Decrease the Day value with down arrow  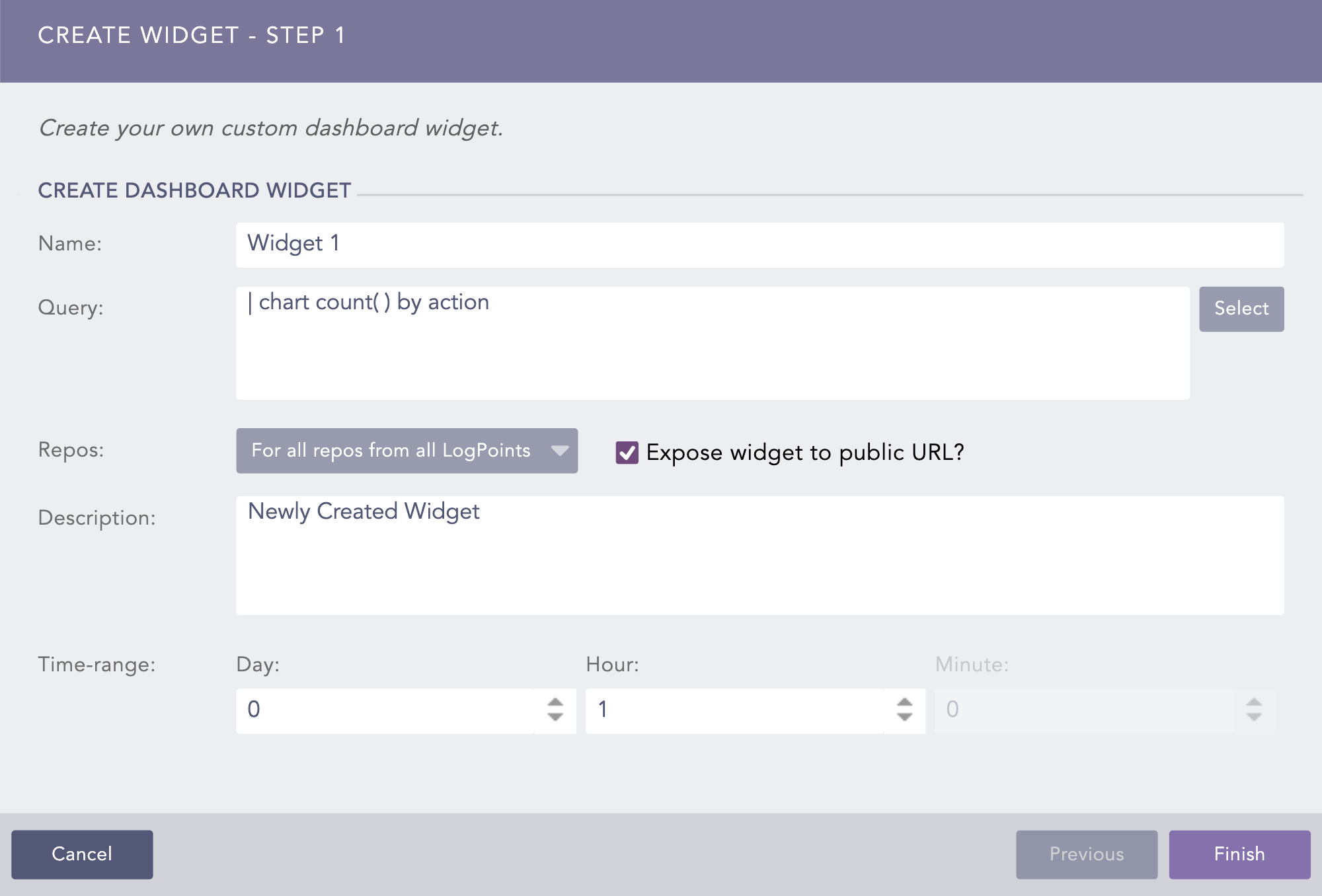point(555,718)
